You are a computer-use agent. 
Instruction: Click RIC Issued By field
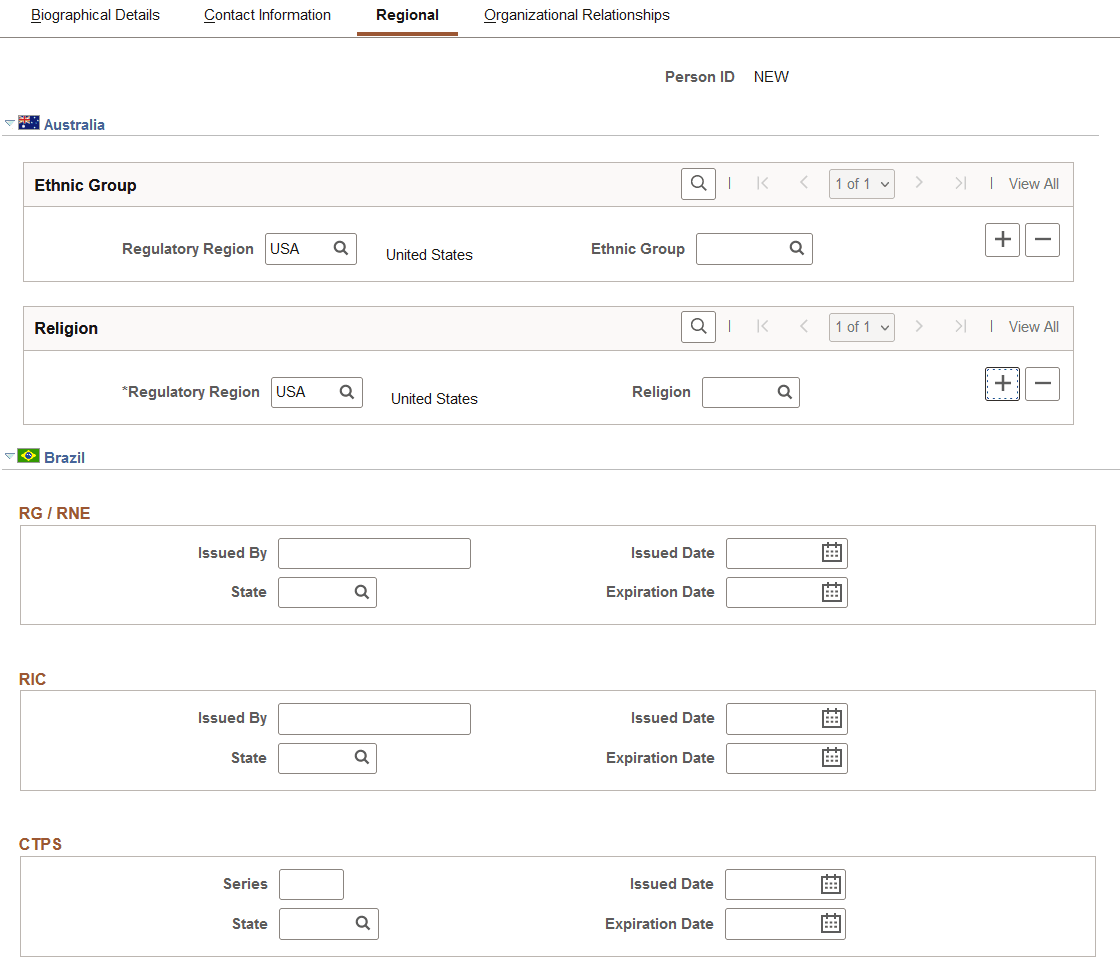pos(374,719)
